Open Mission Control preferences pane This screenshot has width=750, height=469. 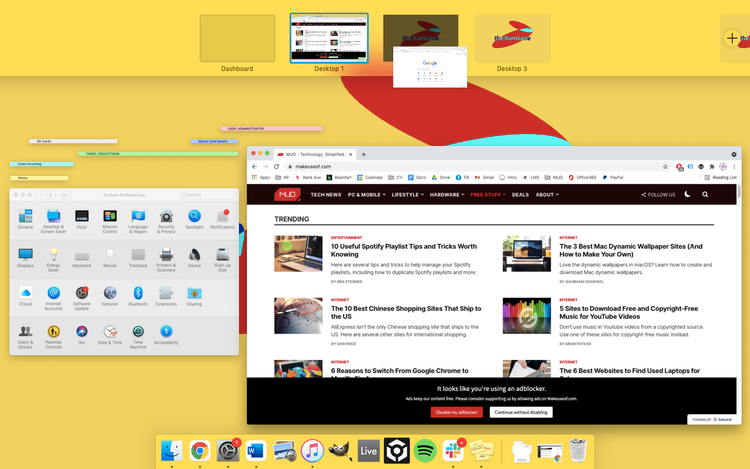coord(110,221)
